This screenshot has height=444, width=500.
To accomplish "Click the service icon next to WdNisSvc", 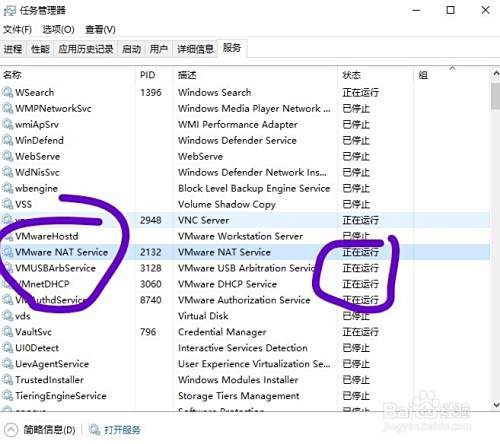I will 8,172.
